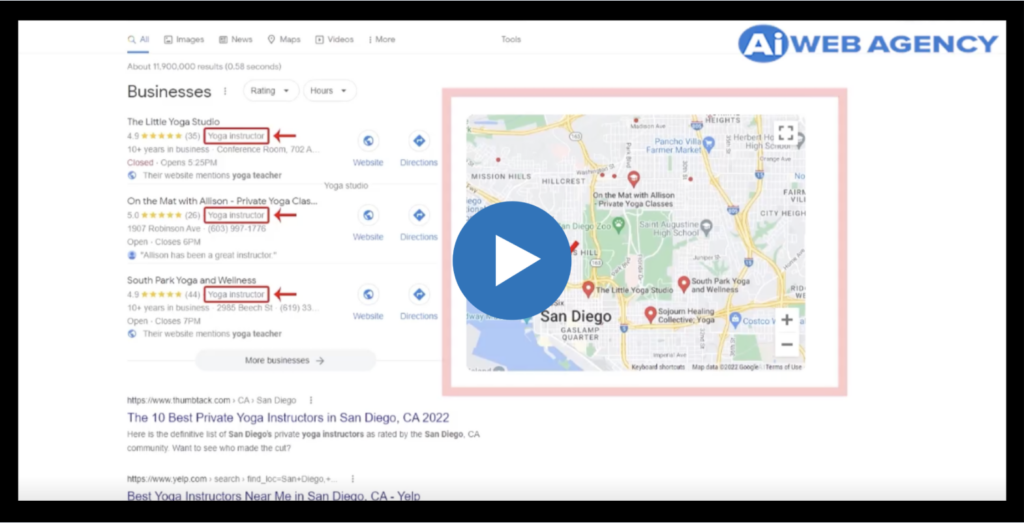Play the video with center play button
The width and height of the screenshot is (1024, 523).
pyautogui.click(x=511, y=260)
